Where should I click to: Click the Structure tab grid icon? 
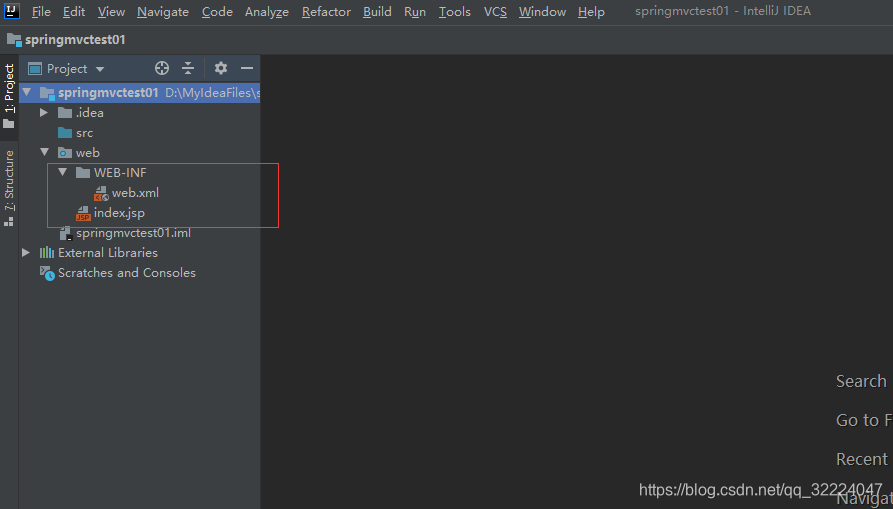9,221
